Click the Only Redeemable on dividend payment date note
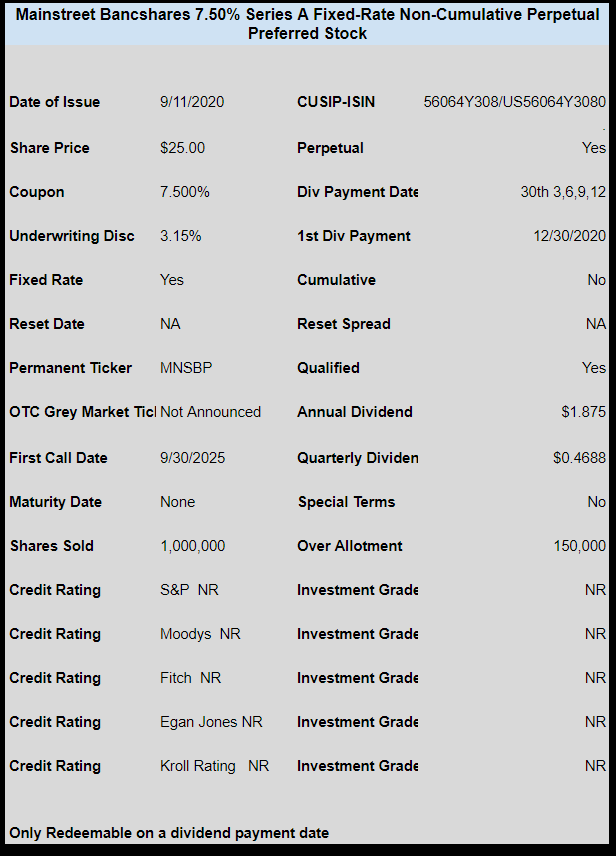 point(169,833)
